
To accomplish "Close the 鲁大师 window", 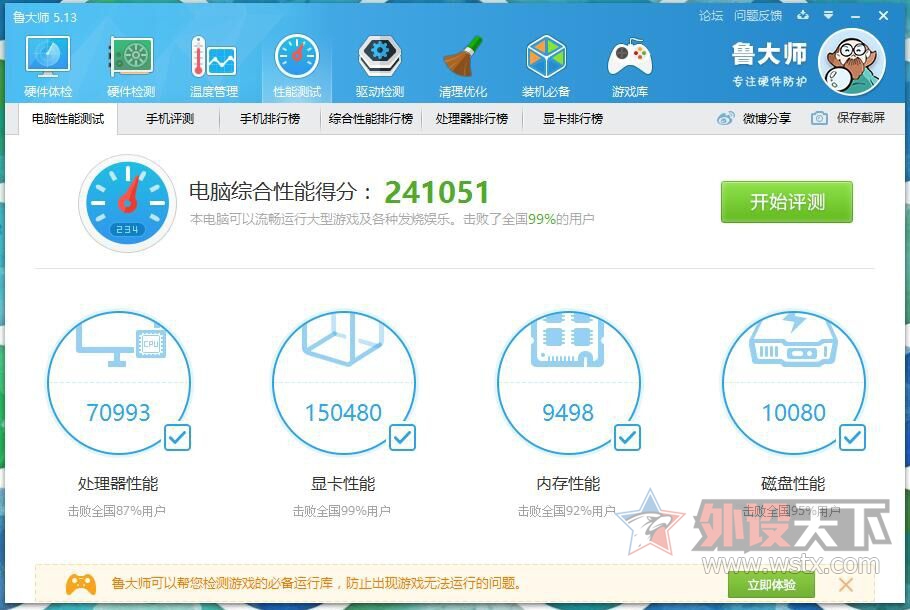I will click(883, 16).
